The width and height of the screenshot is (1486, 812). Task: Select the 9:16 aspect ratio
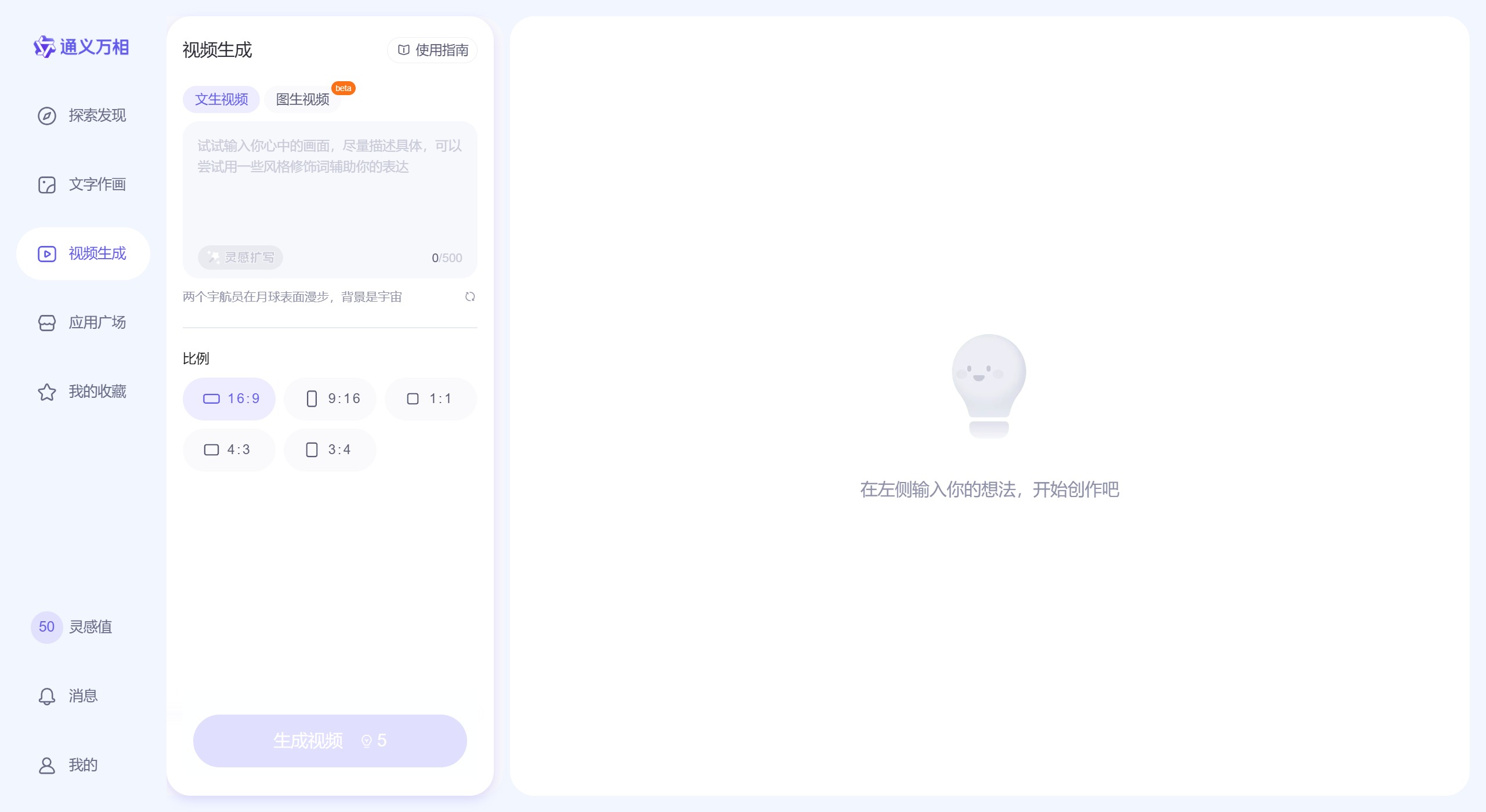pos(330,398)
